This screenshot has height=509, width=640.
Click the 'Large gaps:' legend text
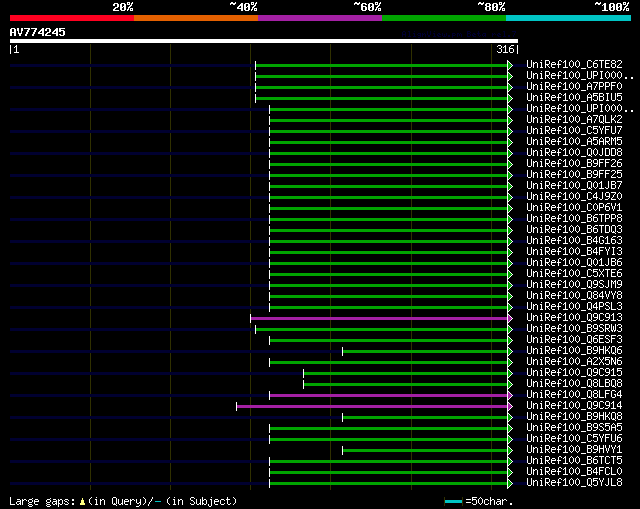[x=42, y=501]
